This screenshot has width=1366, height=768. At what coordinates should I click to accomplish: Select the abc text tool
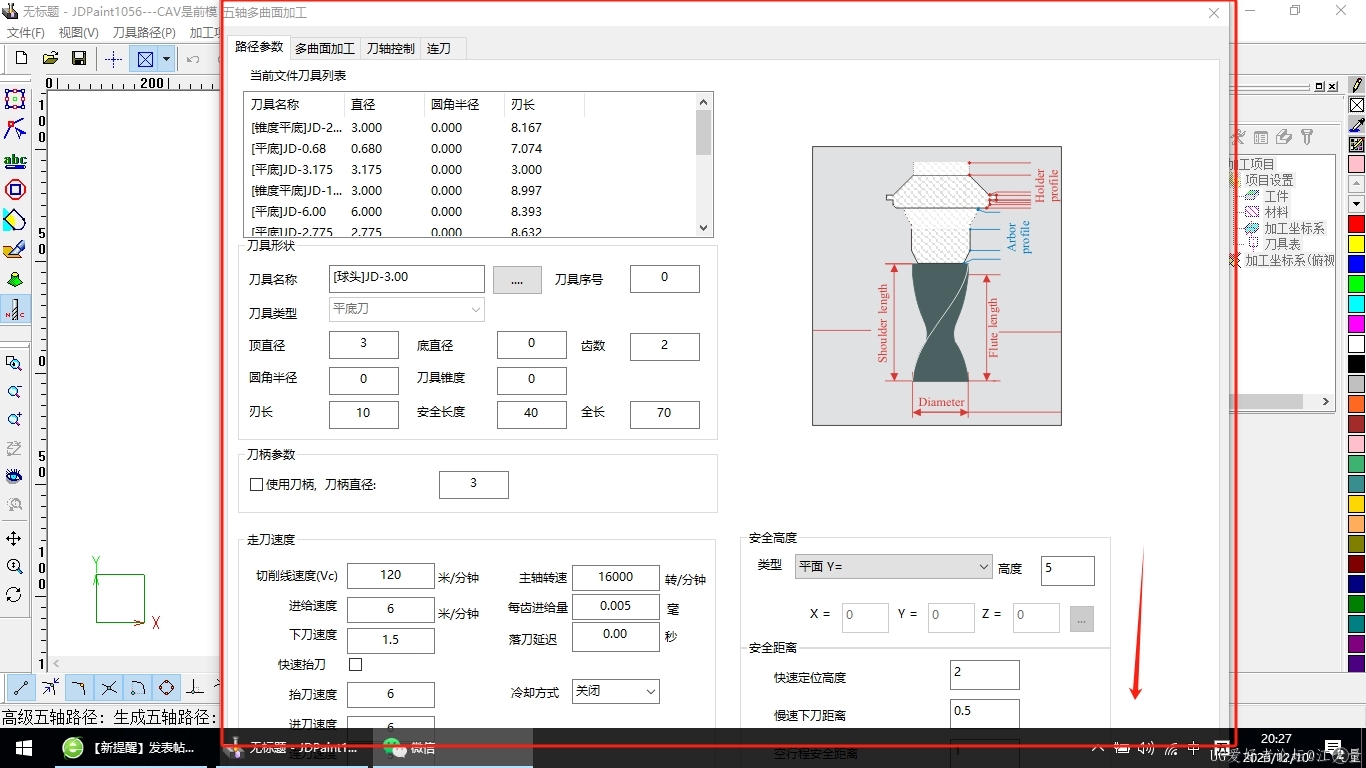click(x=15, y=160)
